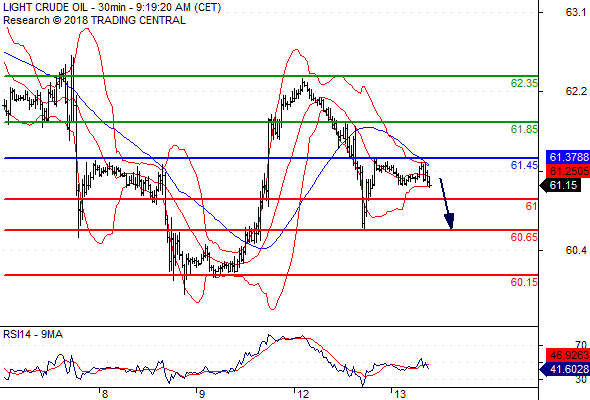Screen dimensions: 590x400
Task: Click the blue 41.6028 RSI value tag
Action: click(565, 369)
